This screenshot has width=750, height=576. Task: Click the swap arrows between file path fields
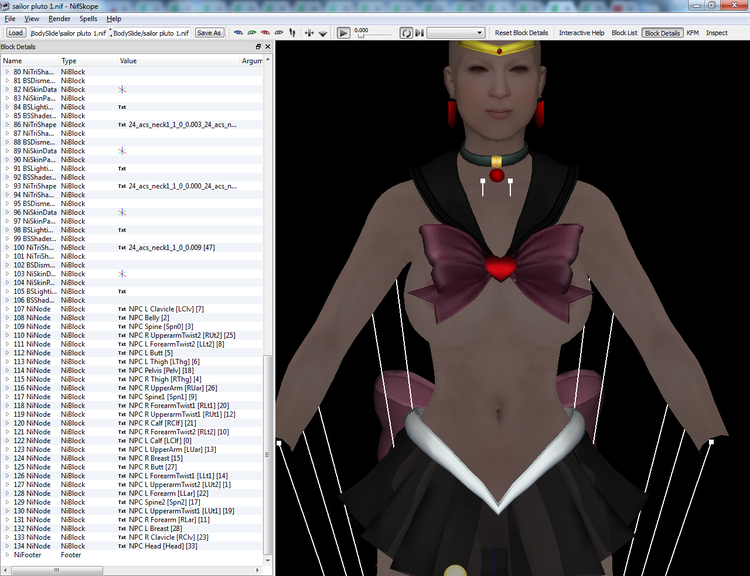[x=110, y=33]
